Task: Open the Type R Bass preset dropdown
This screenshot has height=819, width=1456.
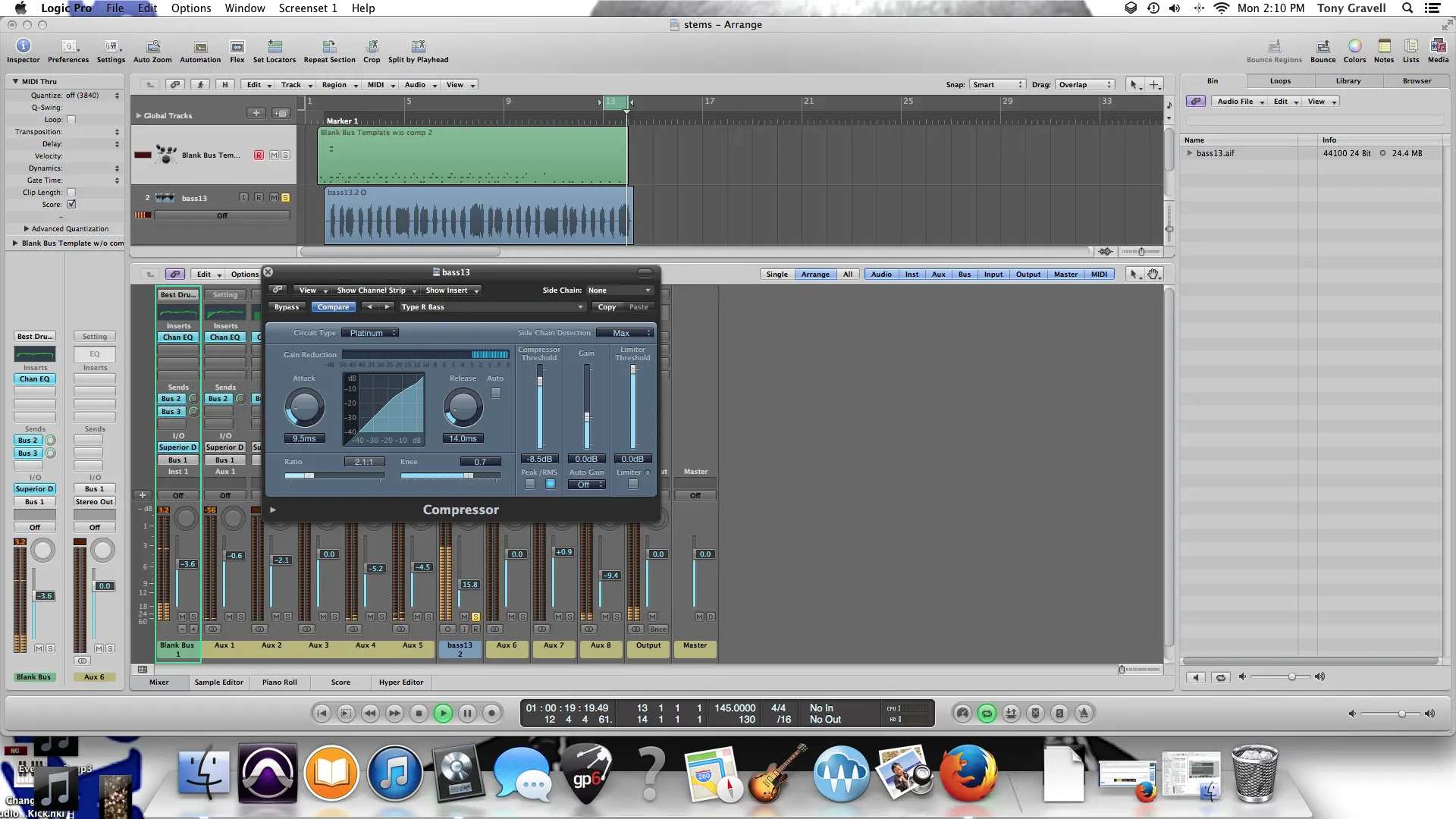Action: click(492, 307)
